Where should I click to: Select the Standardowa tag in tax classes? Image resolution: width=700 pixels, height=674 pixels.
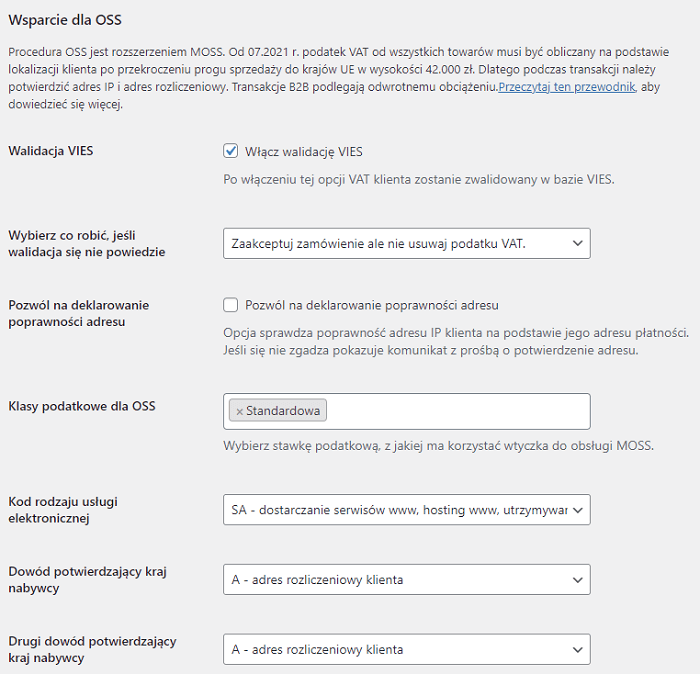coord(283,411)
